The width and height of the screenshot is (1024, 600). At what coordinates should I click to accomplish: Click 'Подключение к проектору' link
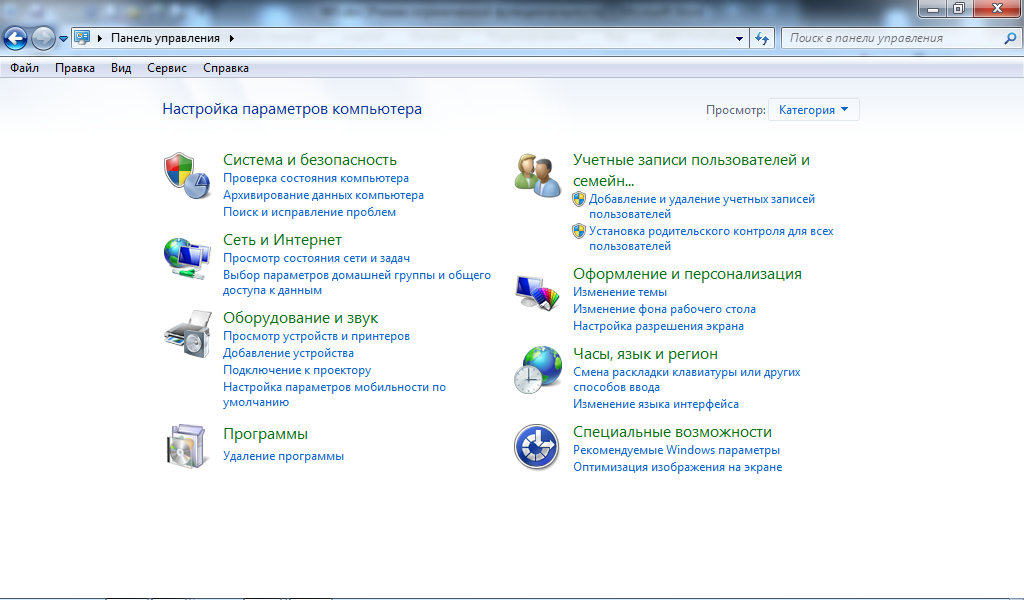[x=297, y=370]
